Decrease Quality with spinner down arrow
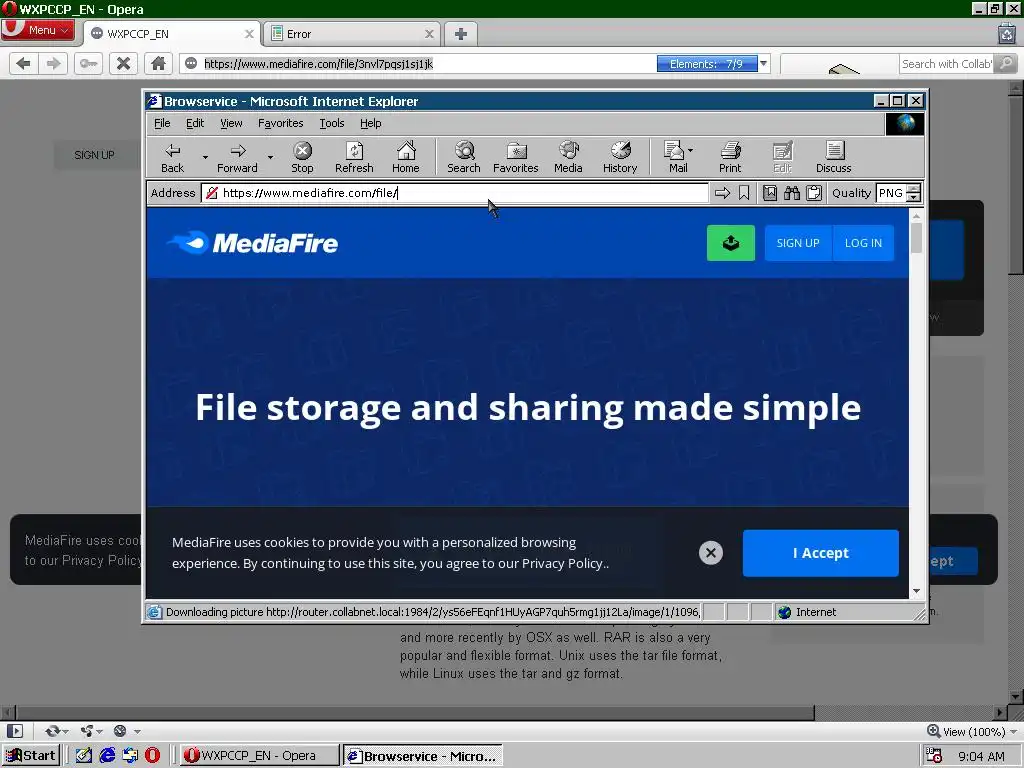This screenshot has width=1024, height=768. click(x=914, y=197)
